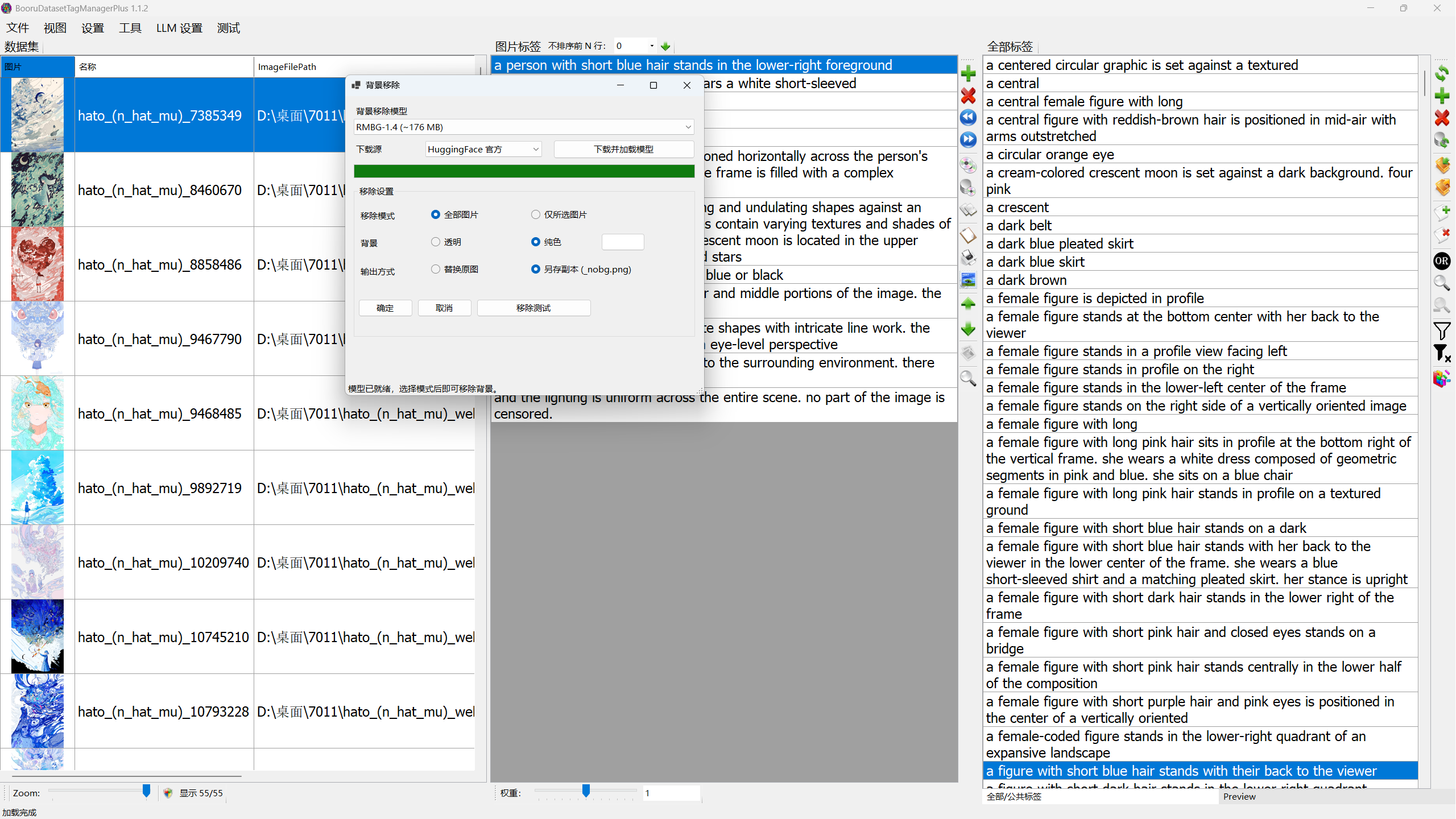
Task: Click the outlined funnel filter icon
Action: 1442,330
